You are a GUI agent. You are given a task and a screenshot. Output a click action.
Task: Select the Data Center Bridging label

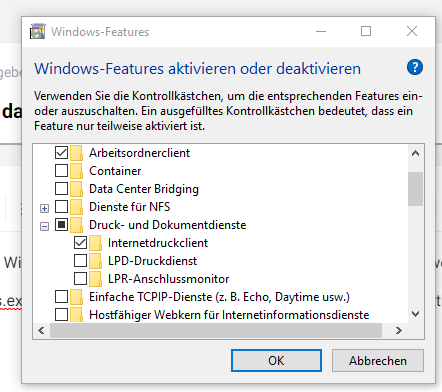click(144, 189)
